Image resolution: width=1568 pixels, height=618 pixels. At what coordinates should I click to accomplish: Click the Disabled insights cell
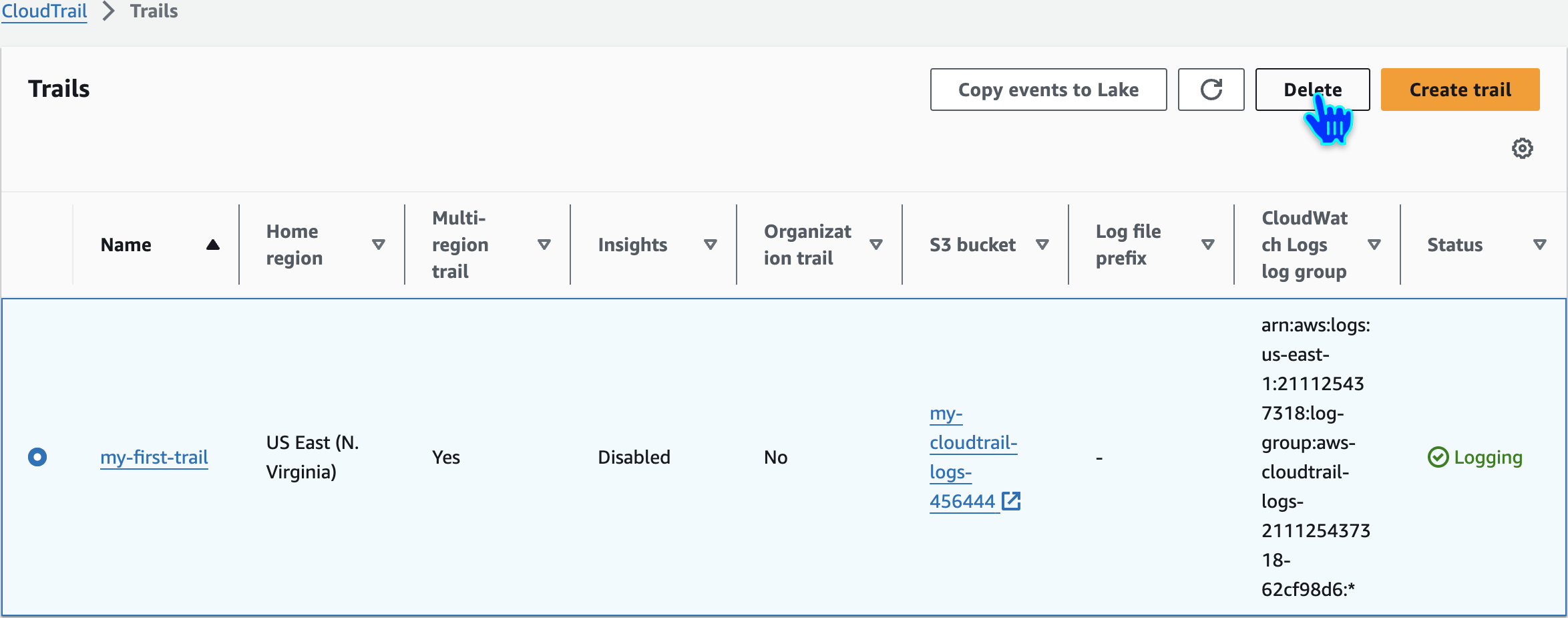coord(634,457)
